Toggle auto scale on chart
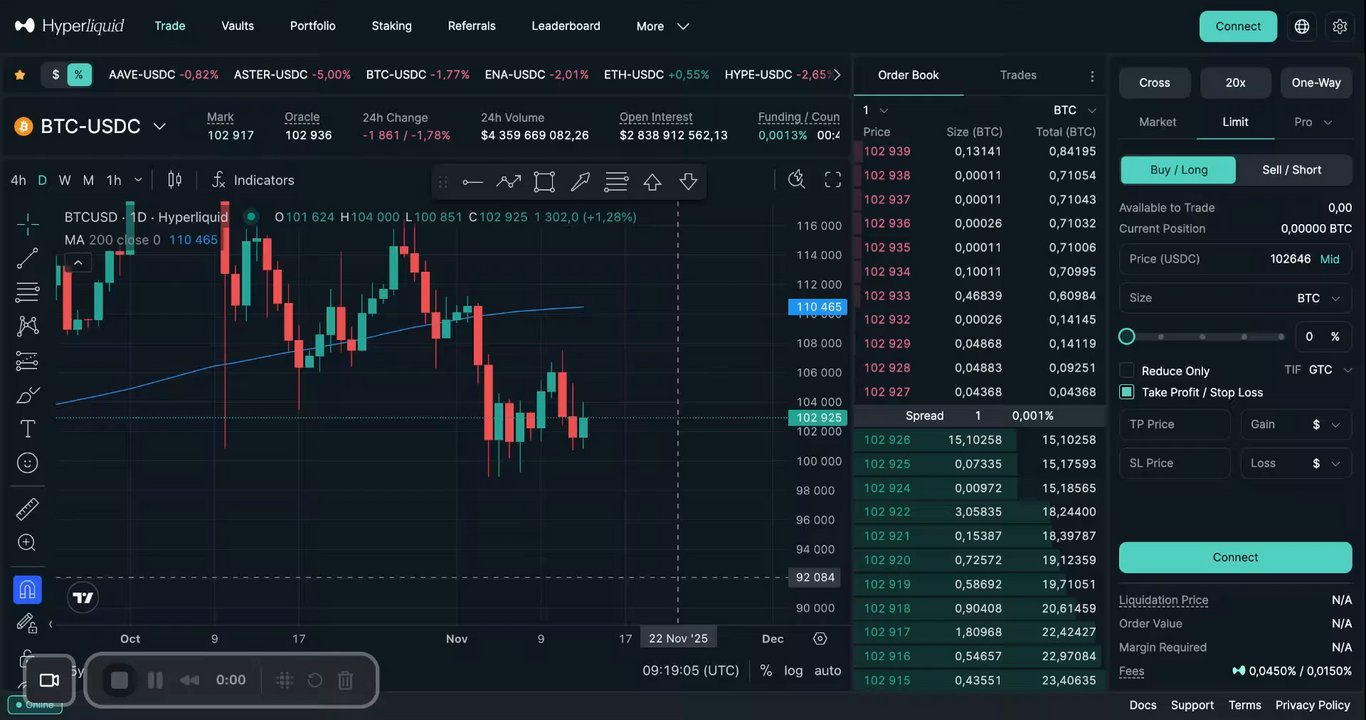The width and height of the screenshot is (1366, 720). tap(828, 671)
